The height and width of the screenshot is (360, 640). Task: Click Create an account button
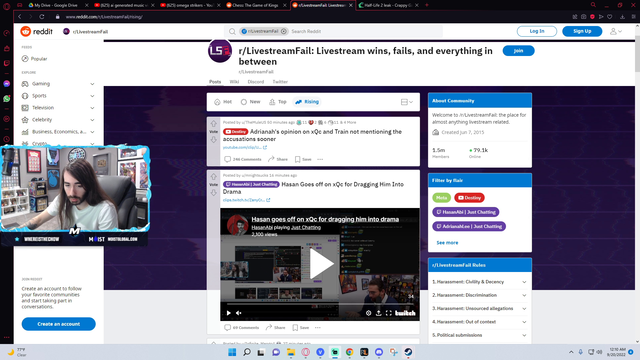pyautogui.click(x=58, y=324)
